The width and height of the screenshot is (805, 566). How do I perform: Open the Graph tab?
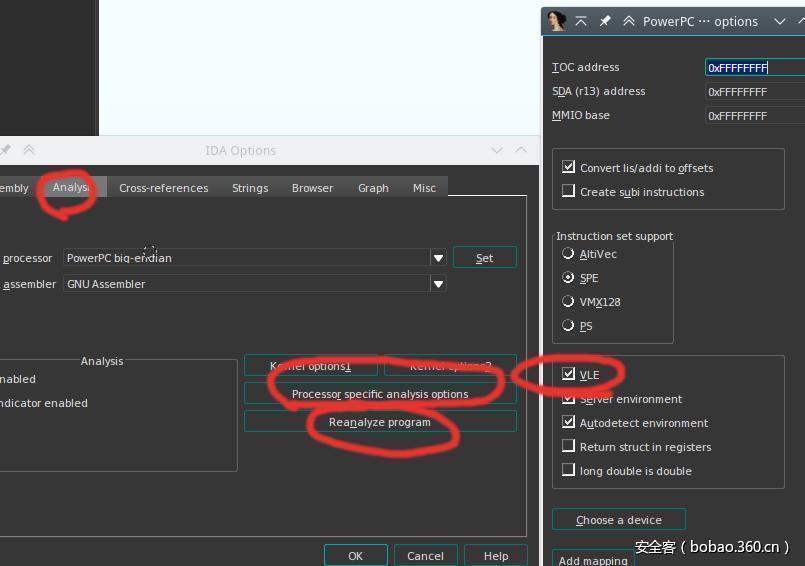pos(373,188)
